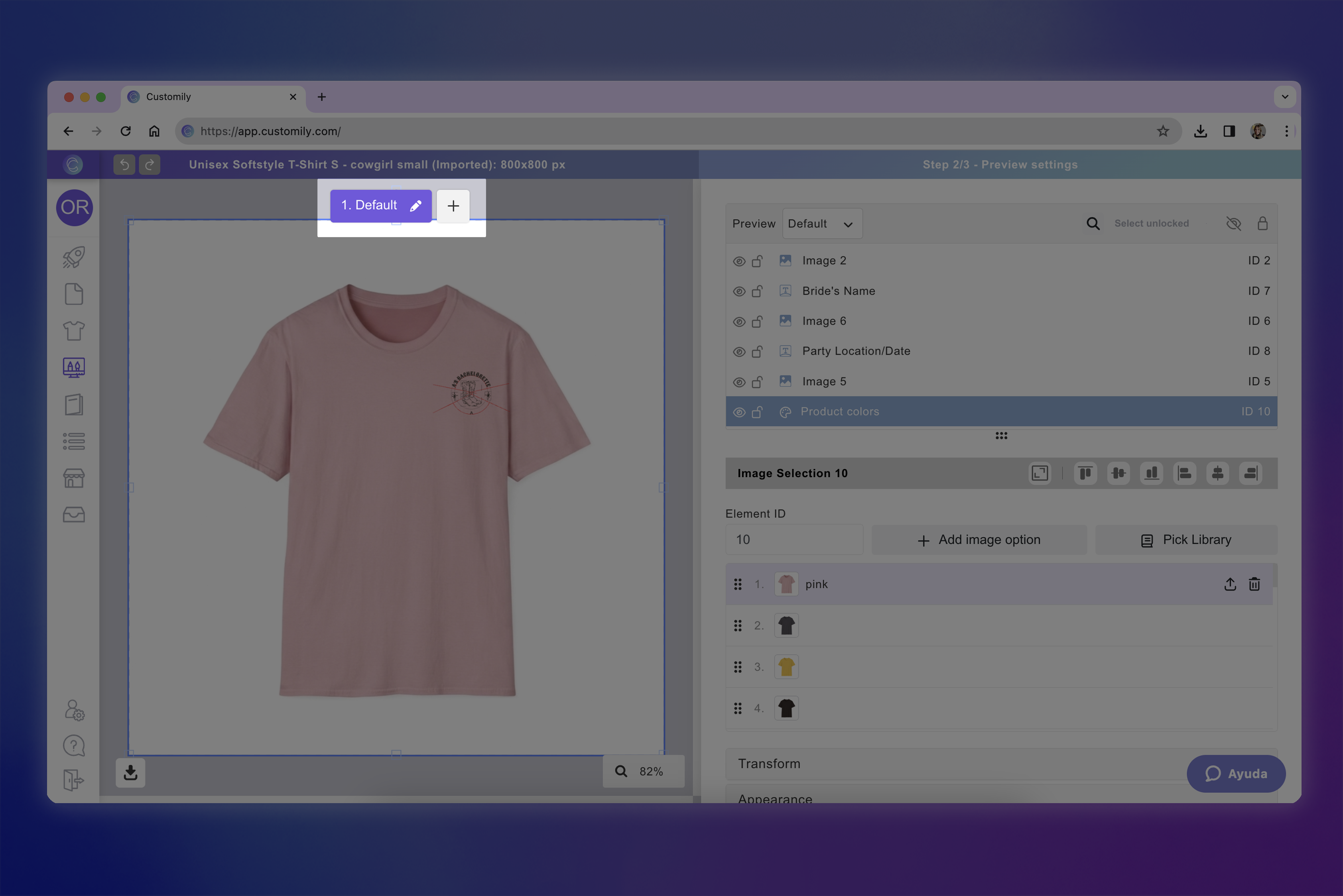Select the Party Location/Date layer
The height and width of the screenshot is (896, 1343).
[x=856, y=351]
